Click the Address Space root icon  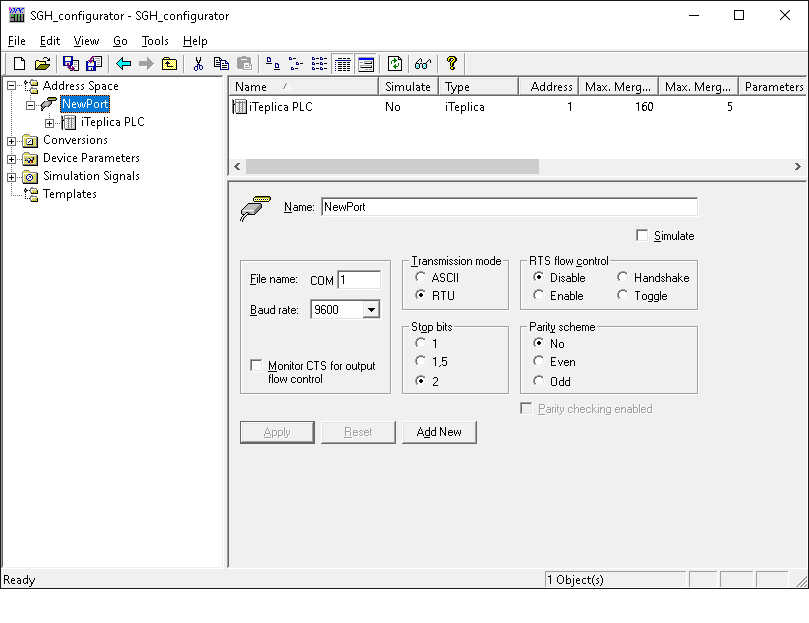click(31, 86)
